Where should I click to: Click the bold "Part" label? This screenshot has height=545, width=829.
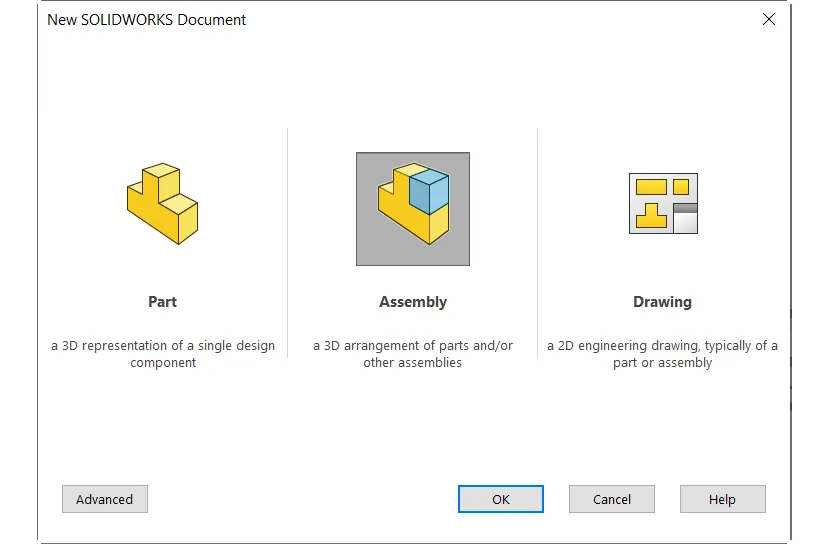pyautogui.click(x=162, y=302)
